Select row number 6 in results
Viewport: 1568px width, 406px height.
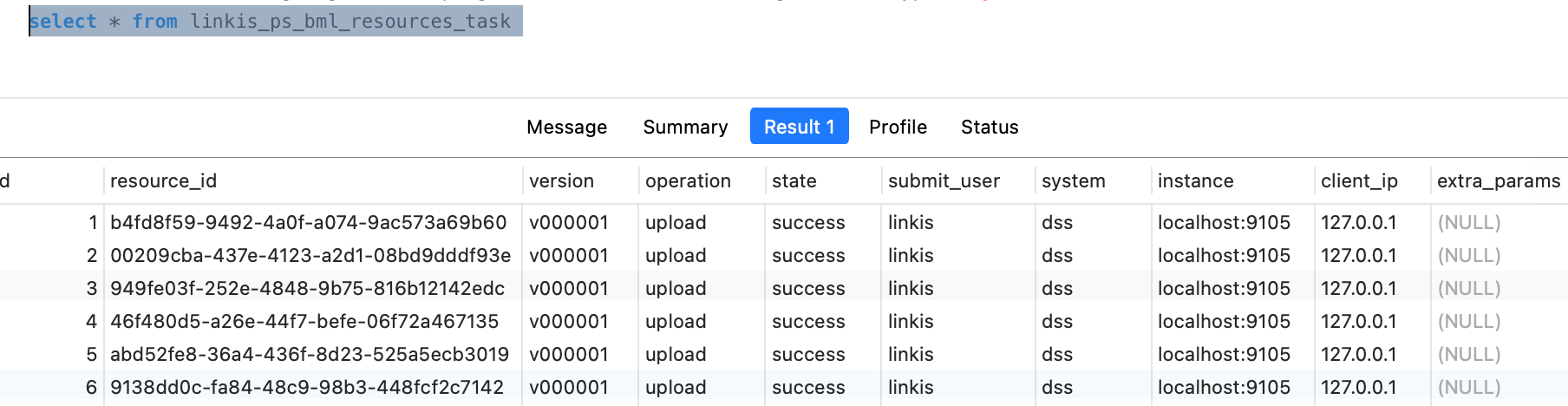click(x=91, y=387)
